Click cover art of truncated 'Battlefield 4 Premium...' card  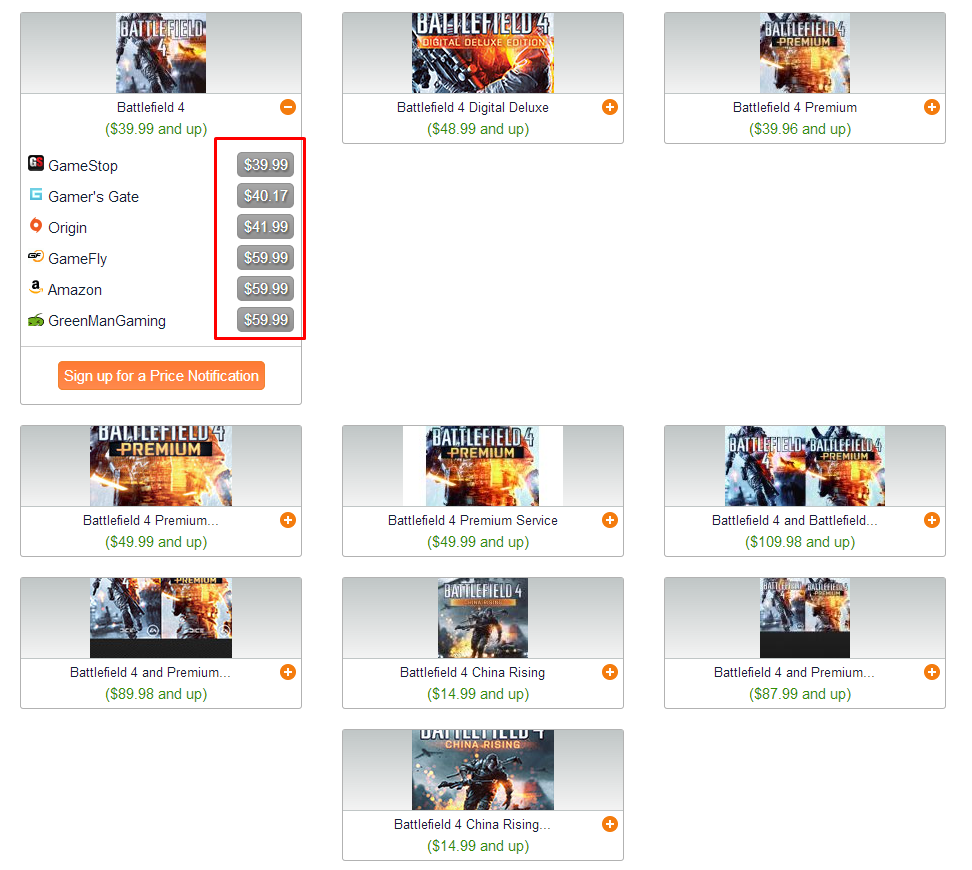click(x=161, y=466)
